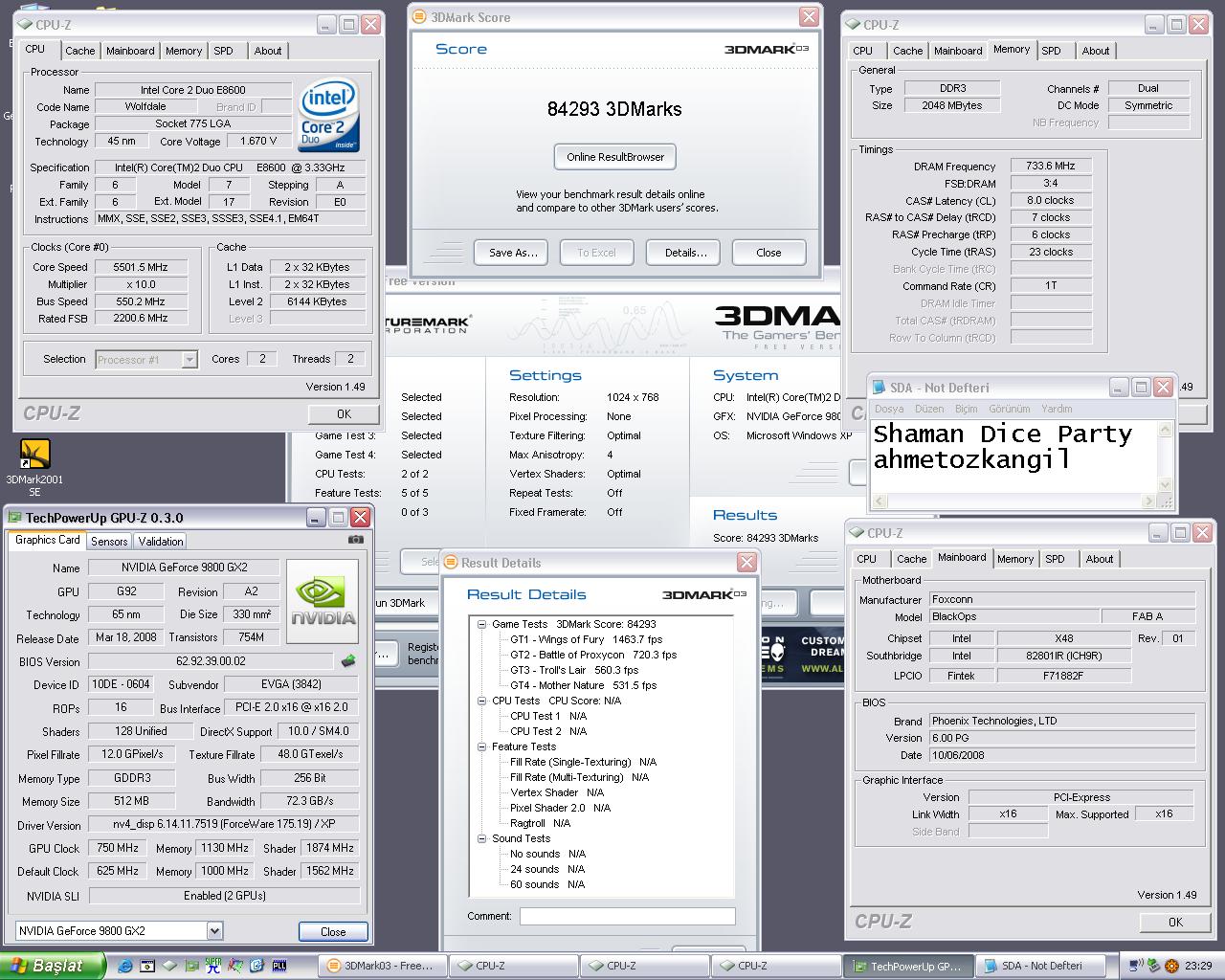
Task: Click the PLL icon in quick launch
Action: click(x=279, y=966)
